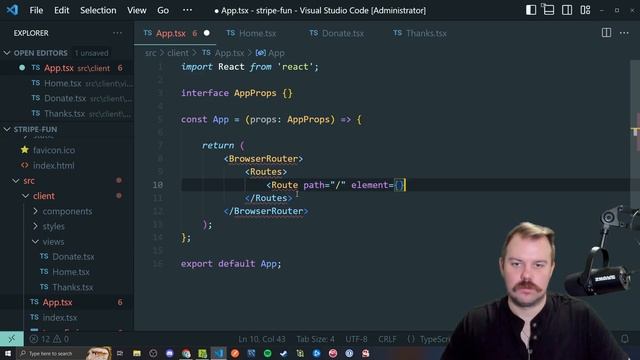Click Ln 10, Col 43 status item

tap(262, 339)
